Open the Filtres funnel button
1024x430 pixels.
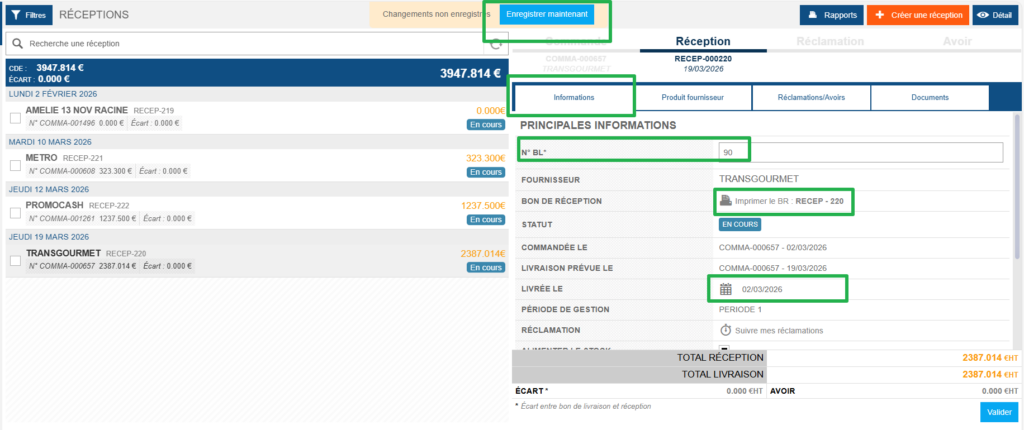click(x=28, y=16)
